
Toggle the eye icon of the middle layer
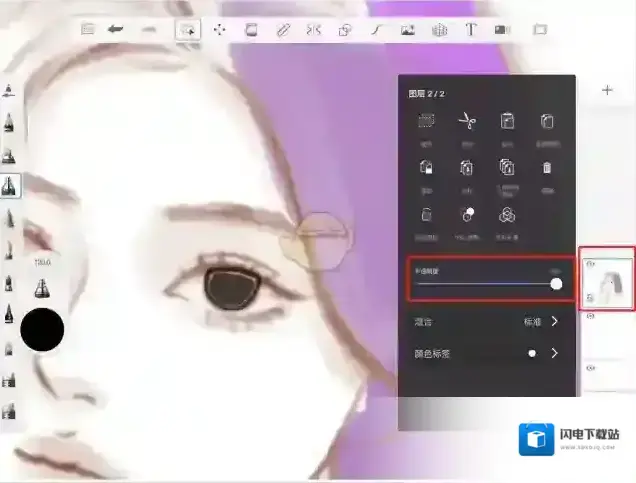(590, 316)
